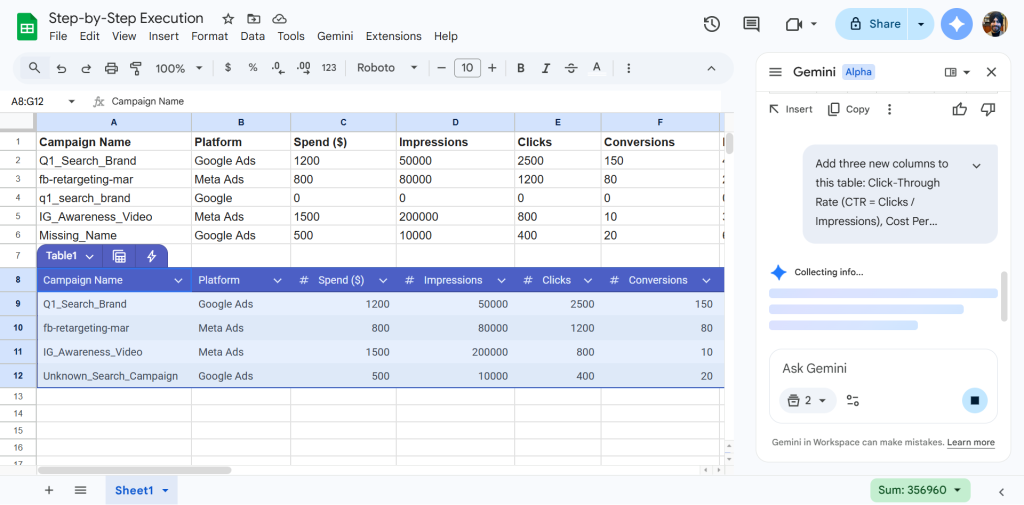The image size is (1024, 505).
Task: Open version history clock icon
Action: tap(712, 24)
